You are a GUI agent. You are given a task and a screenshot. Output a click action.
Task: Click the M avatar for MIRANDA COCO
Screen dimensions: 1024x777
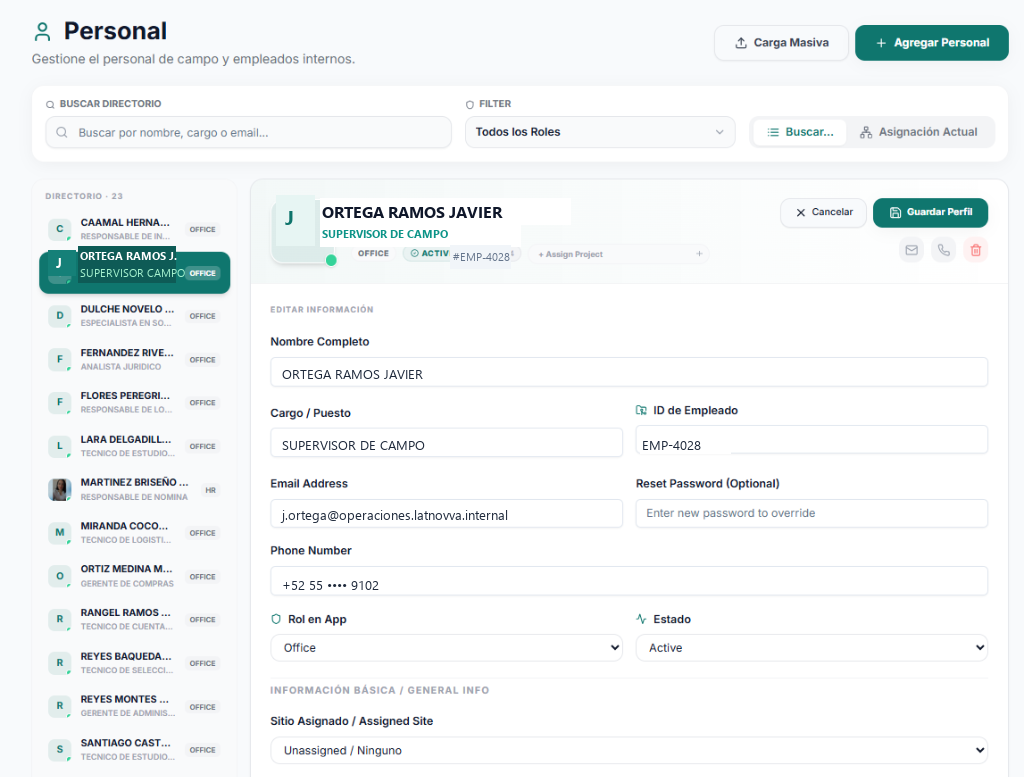[59, 533]
